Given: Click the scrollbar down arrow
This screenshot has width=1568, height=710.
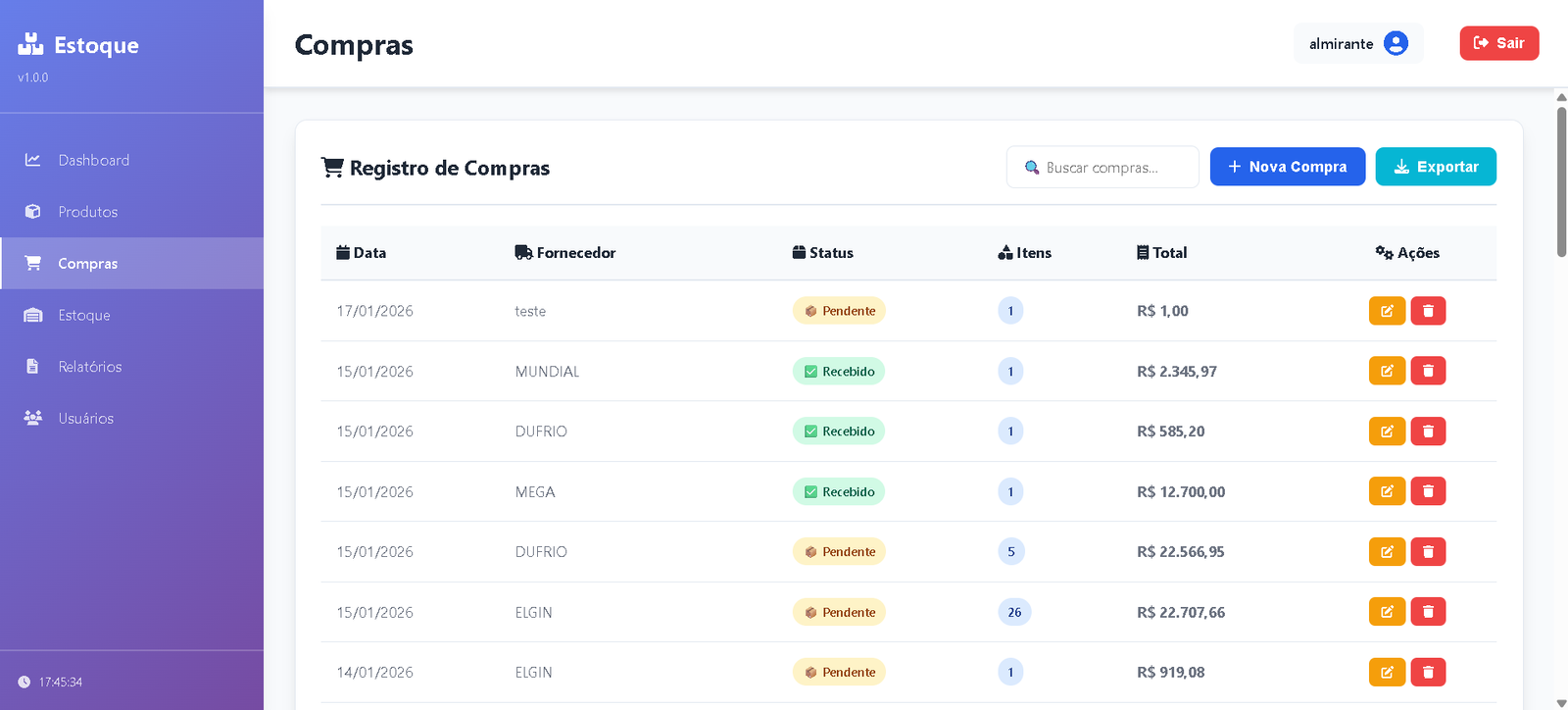Looking at the screenshot, I should [1561, 703].
